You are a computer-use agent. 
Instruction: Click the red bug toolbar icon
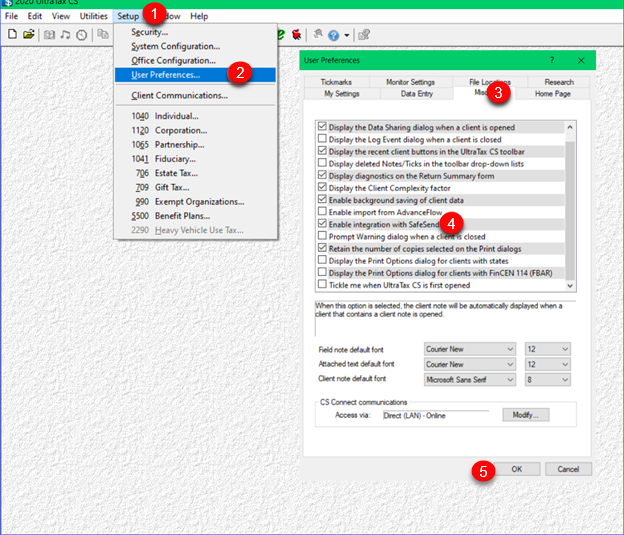pos(296,35)
